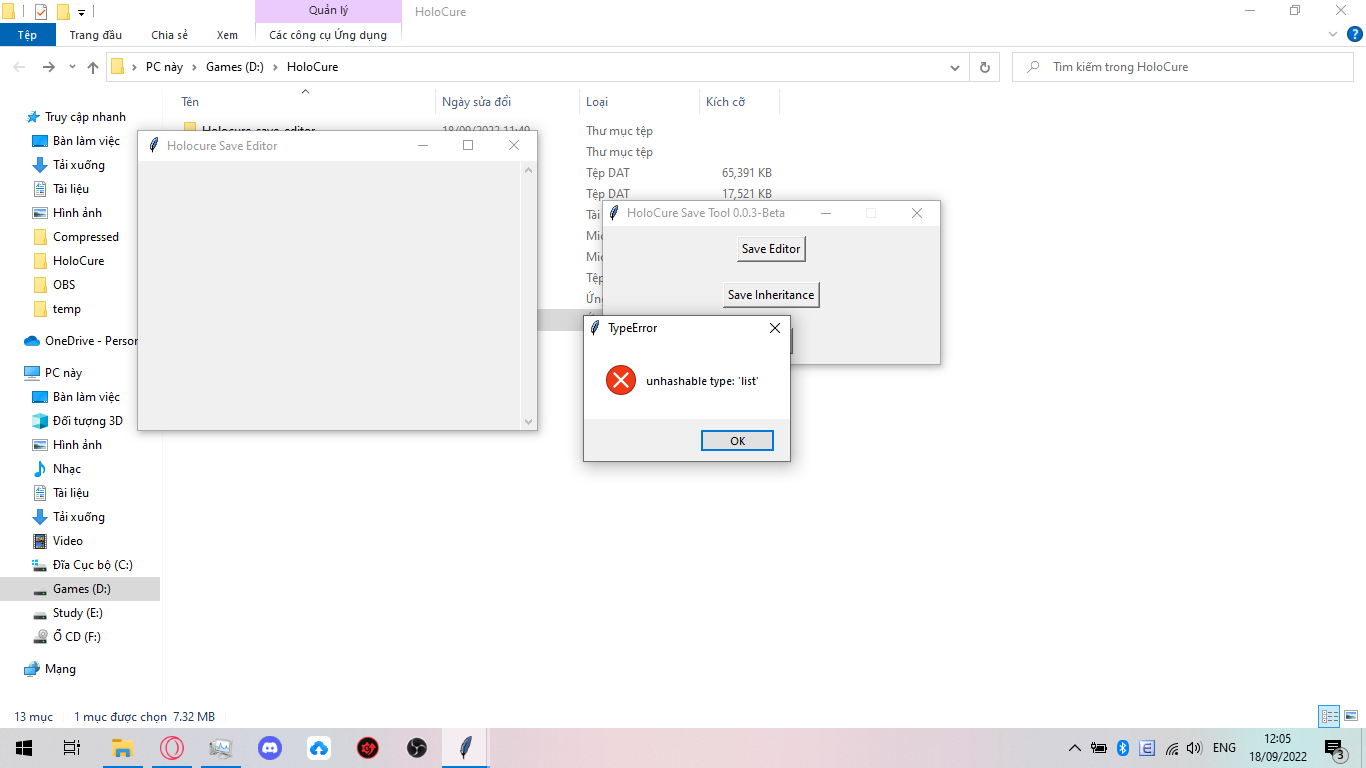1366x768 pixels.
Task: Click inside the Tìm kiếm trong HoloCure search box
Action: pyautogui.click(x=1180, y=66)
